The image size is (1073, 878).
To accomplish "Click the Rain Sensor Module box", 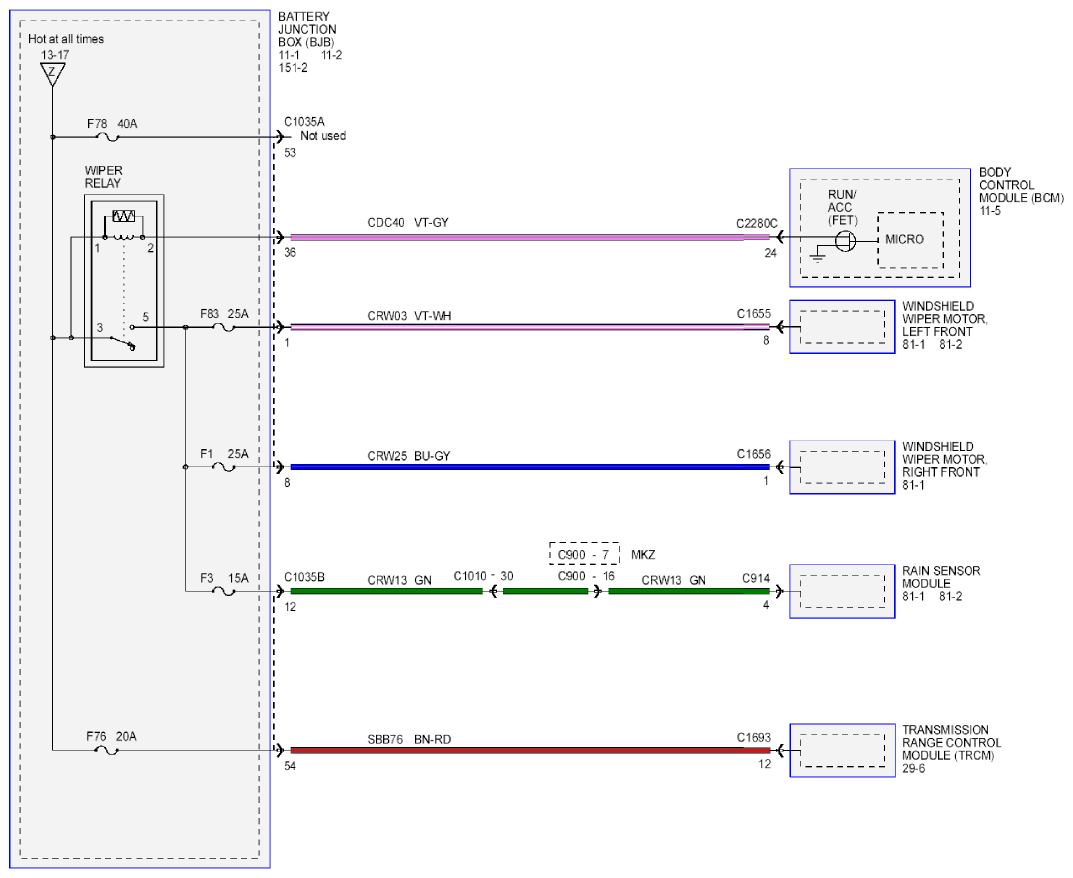I will (x=842, y=591).
